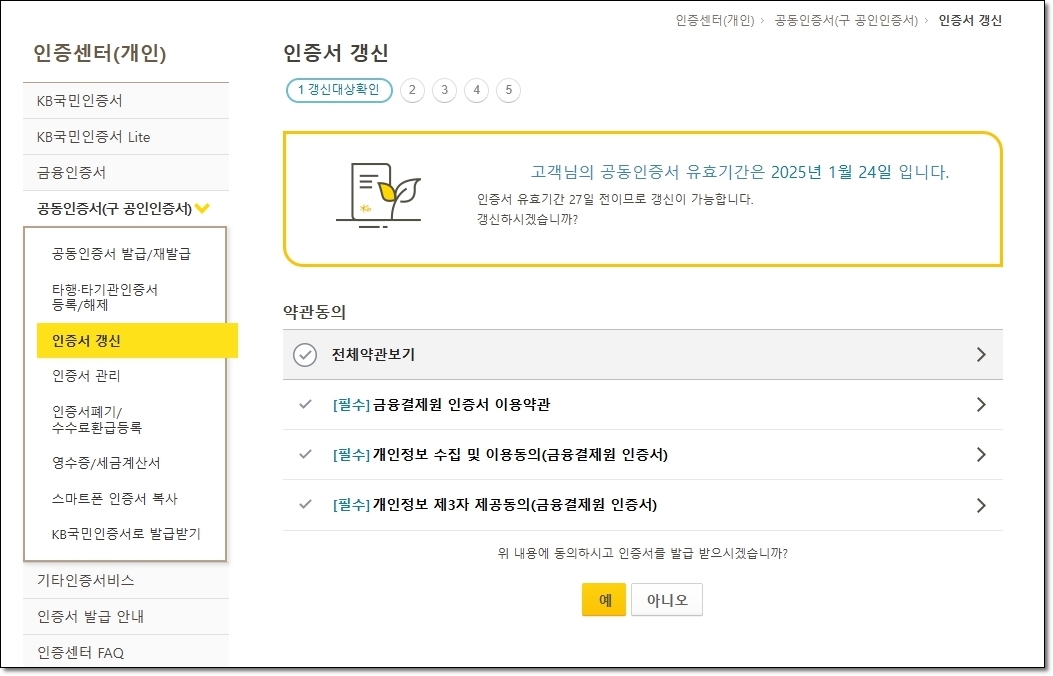Expand 개인정보 수집 및 이용동의 arrow

point(981,454)
